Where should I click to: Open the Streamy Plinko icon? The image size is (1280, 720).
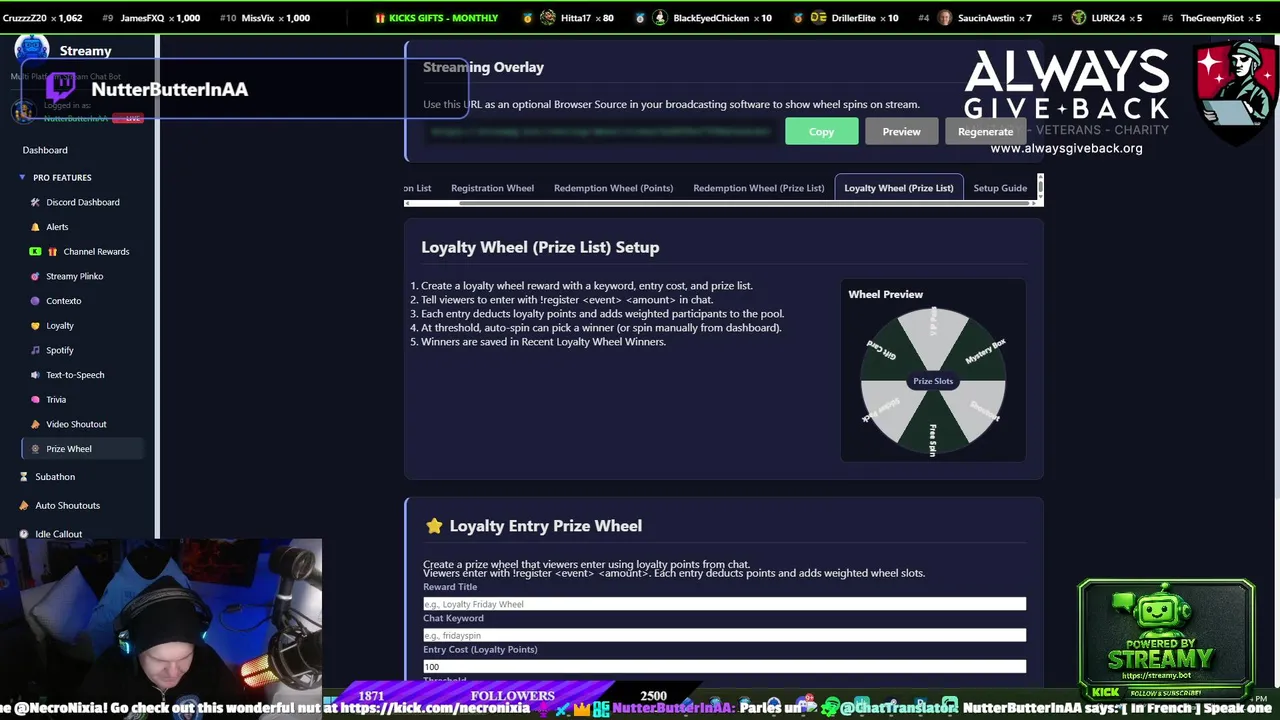tap(35, 276)
